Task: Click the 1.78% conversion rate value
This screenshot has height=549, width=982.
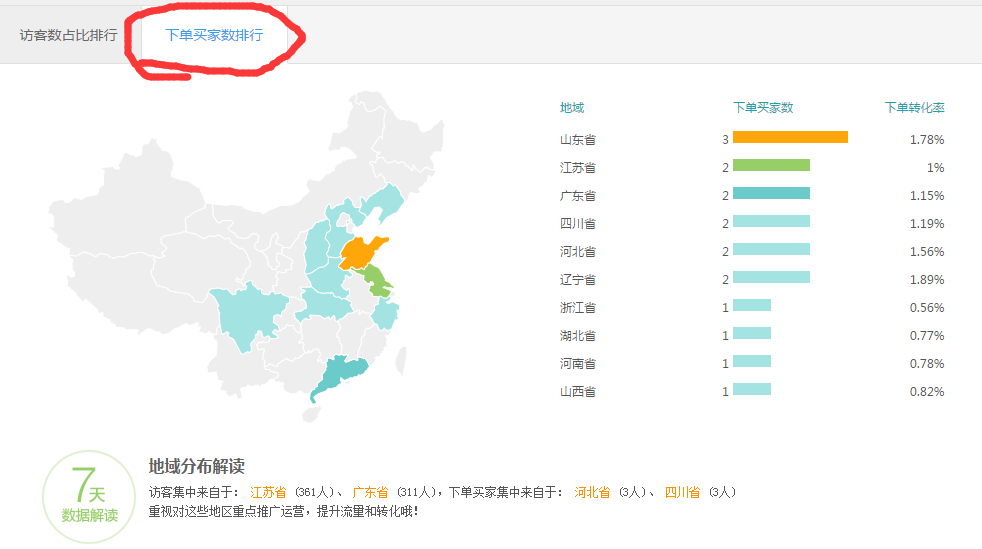Action: [927, 140]
